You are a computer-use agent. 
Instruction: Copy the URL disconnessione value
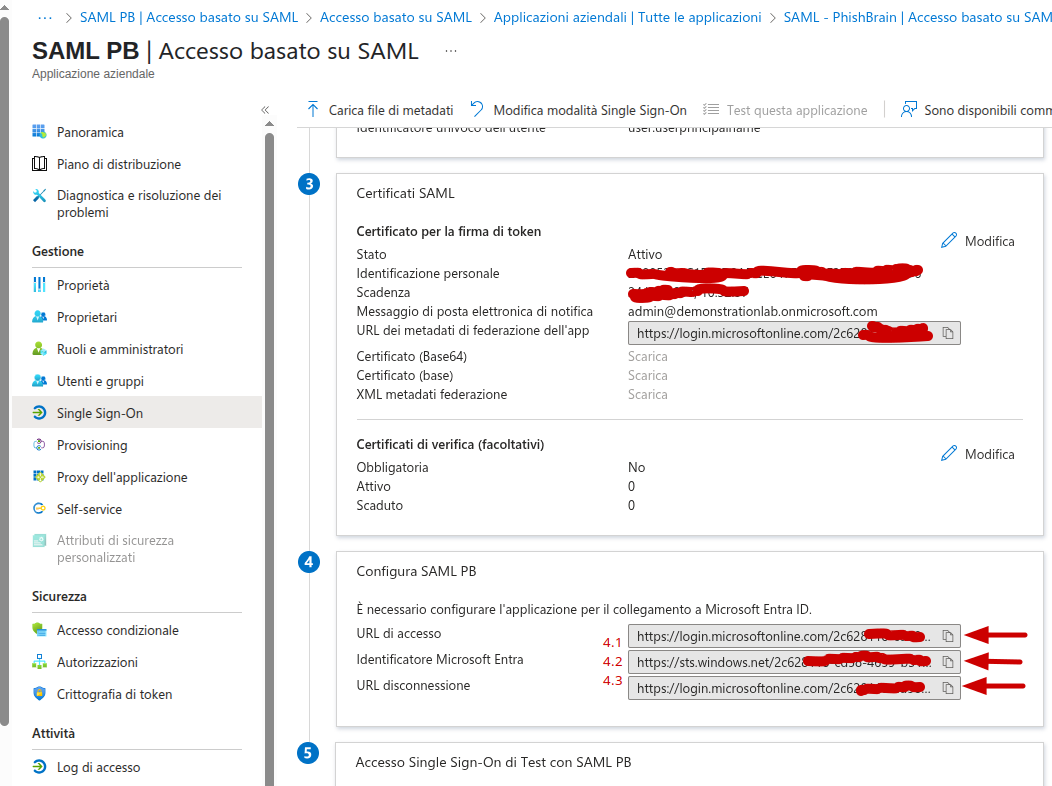tap(948, 688)
